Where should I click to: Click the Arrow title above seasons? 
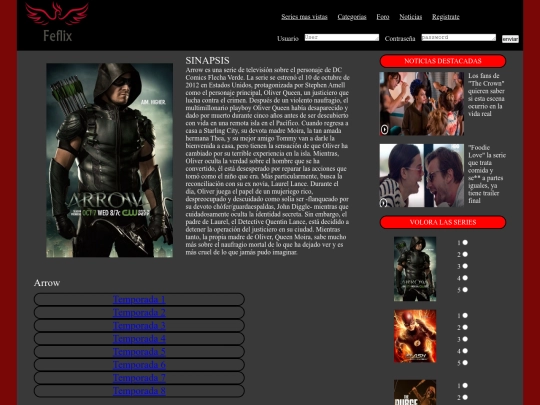point(47,283)
